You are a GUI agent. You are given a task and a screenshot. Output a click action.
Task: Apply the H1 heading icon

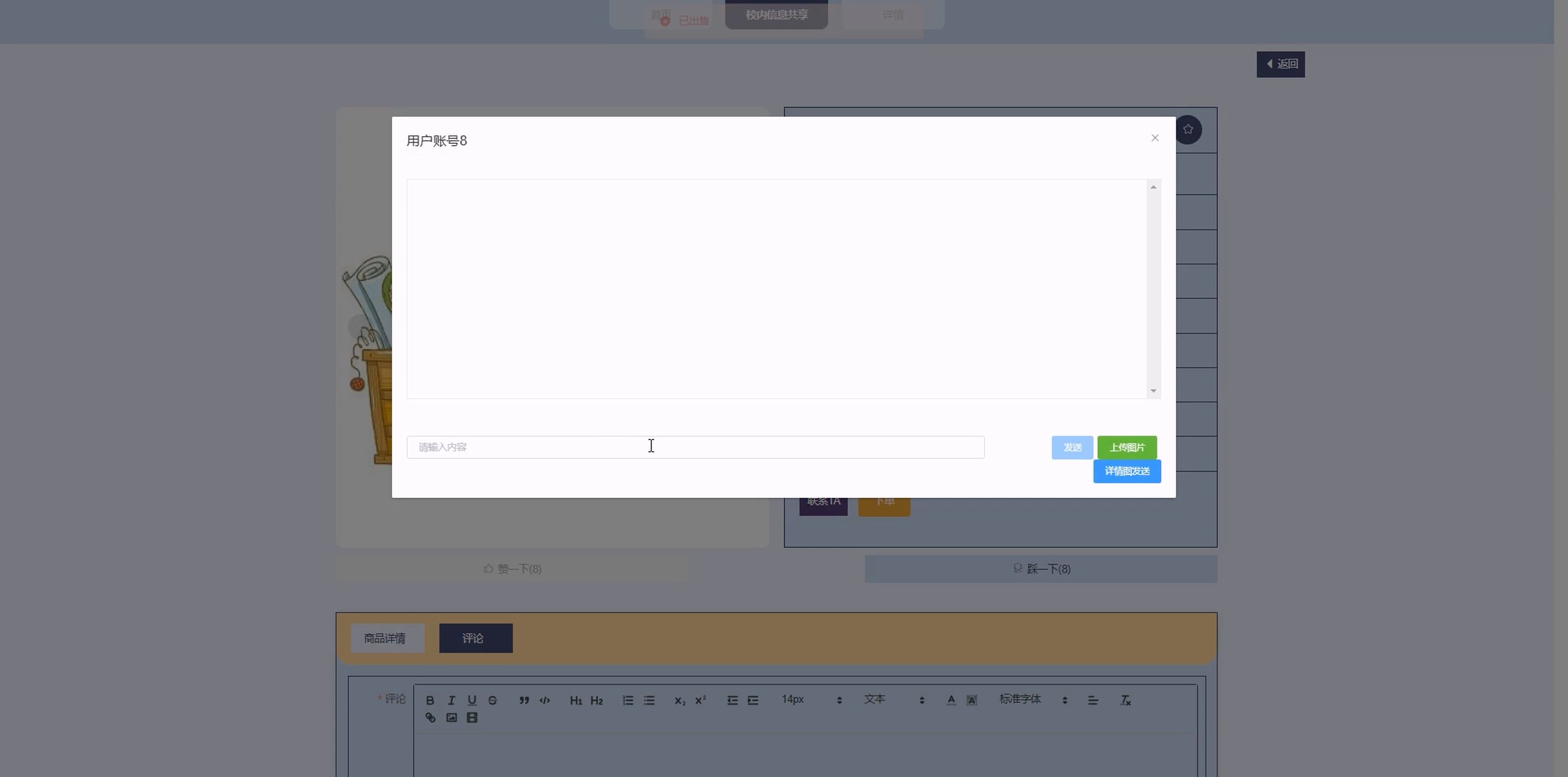pyautogui.click(x=576, y=701)
